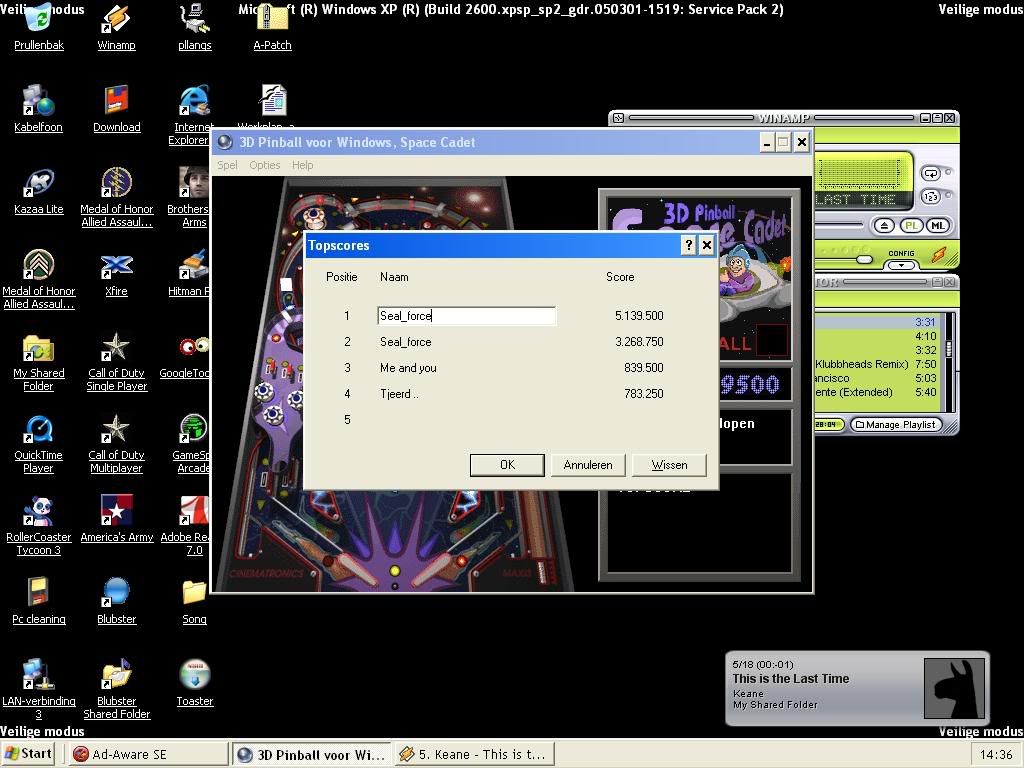Select the Song folder desktop icon
This screenshot has height=768, width=1024.
pyautogui.click(x=195, y=593)
